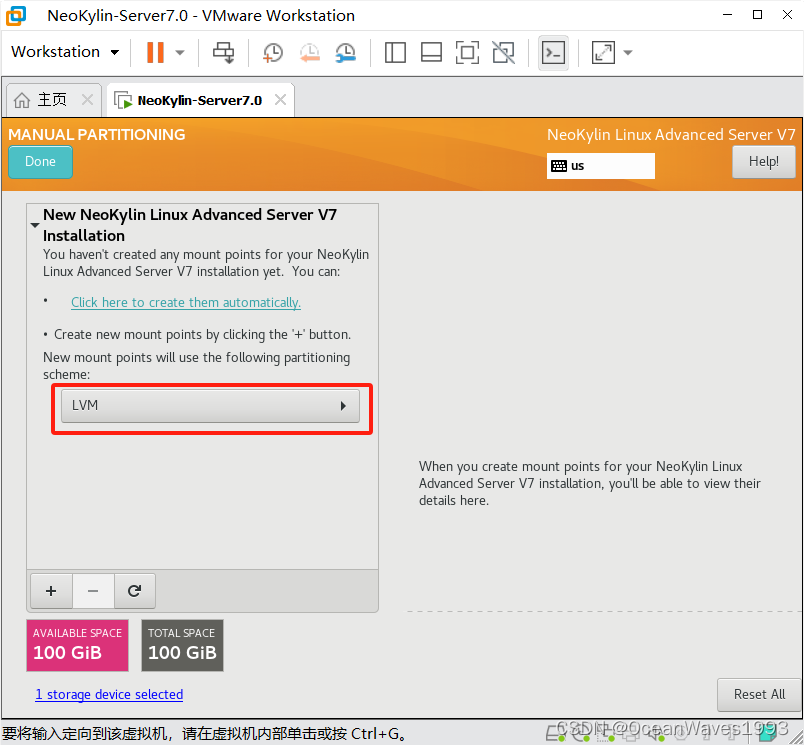Image resolution: width=804 pixels, height=745 pixels.
Task: Remove mount point with minus button
Action: click(x=93, y=591)
